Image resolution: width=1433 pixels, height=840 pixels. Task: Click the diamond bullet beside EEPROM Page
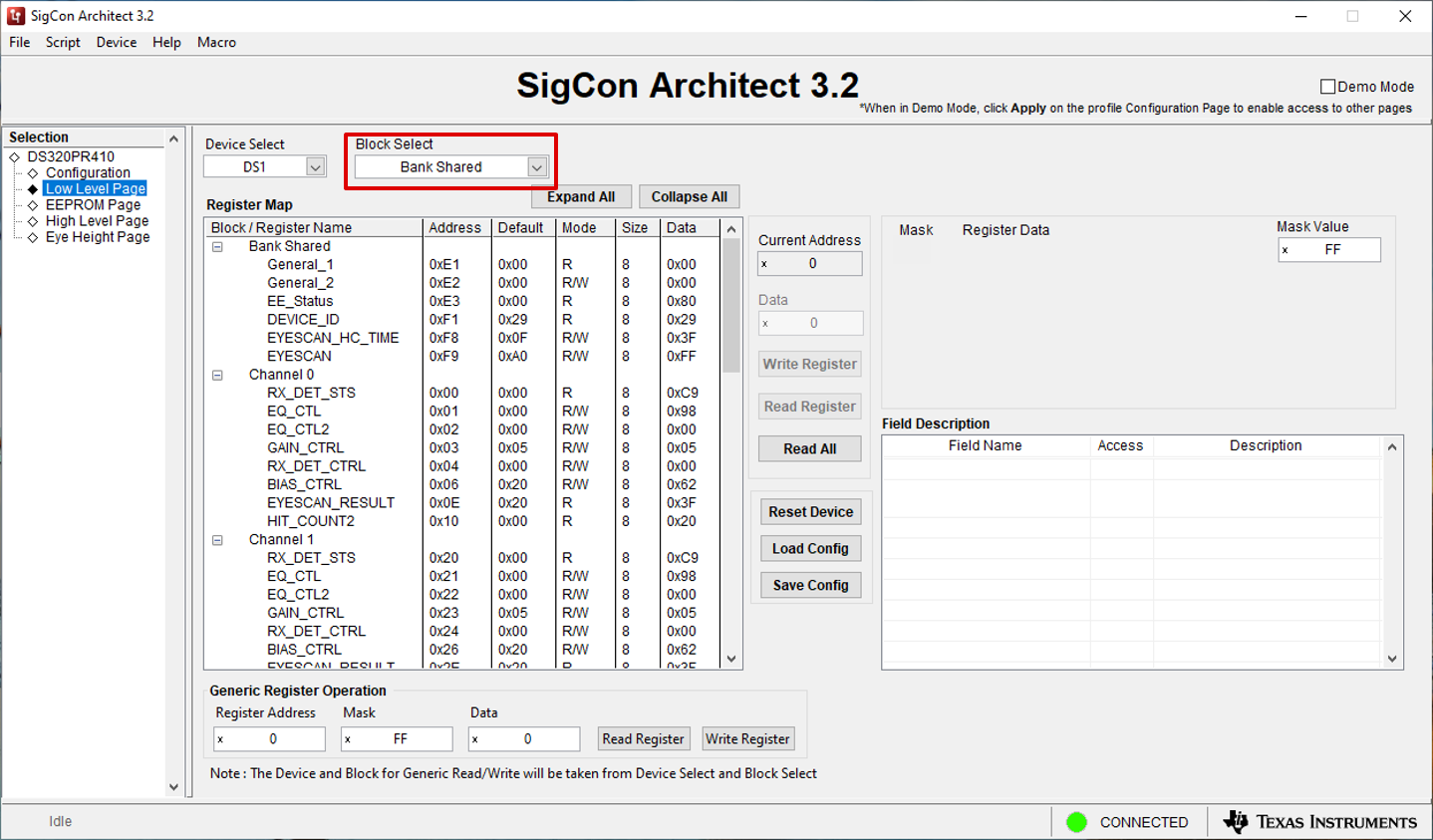(x=33, y=205)
